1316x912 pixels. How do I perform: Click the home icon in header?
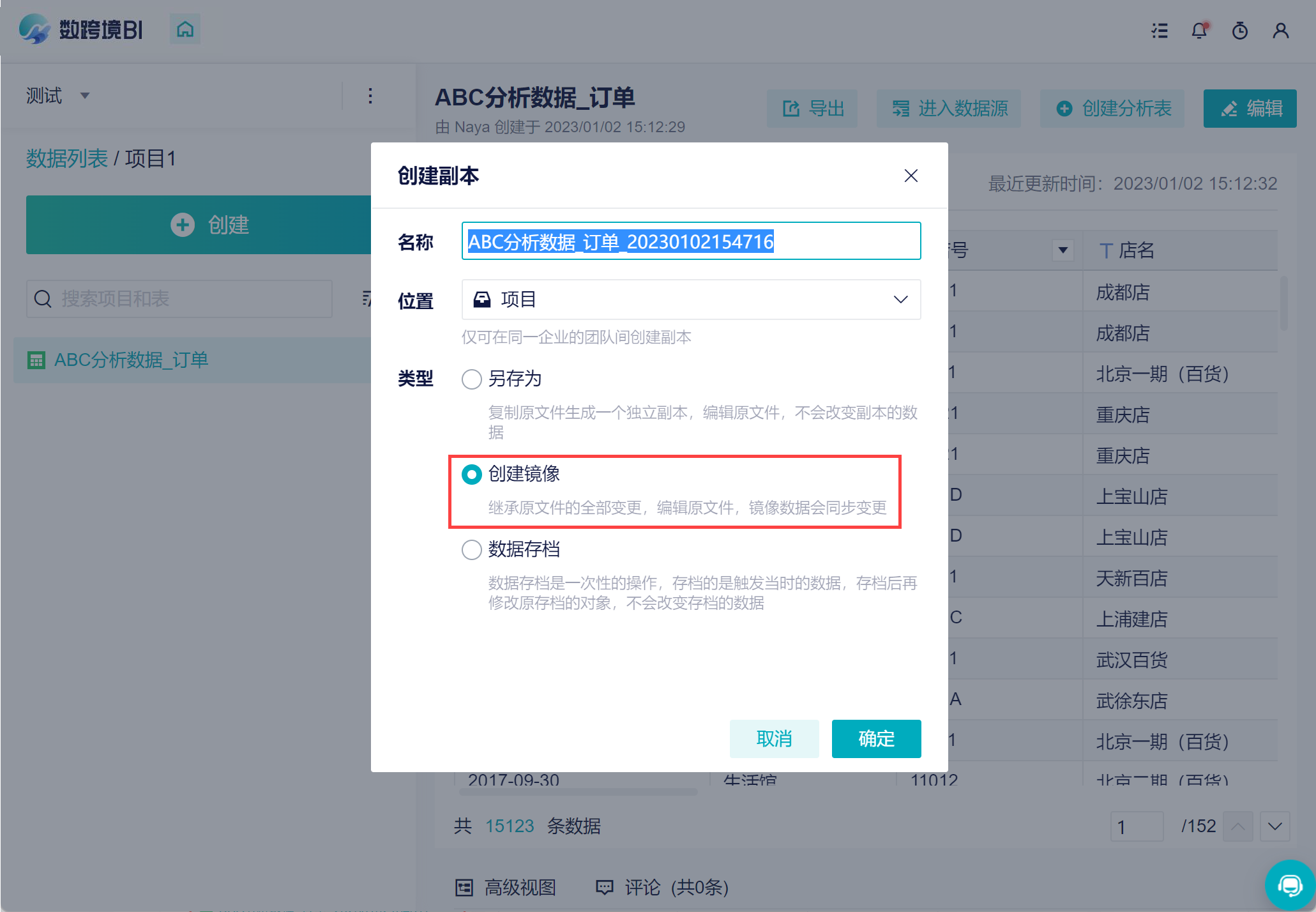pos(185,29)
